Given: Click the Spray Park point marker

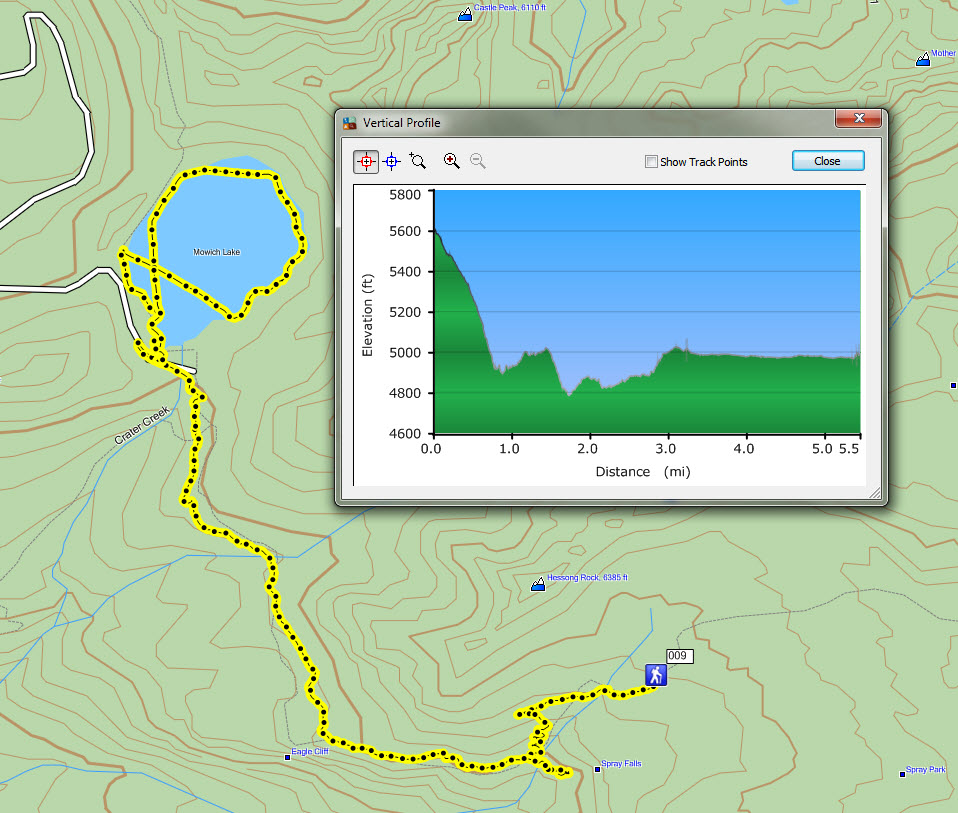Looking at the screenshot, I should [x=903, y=774].
